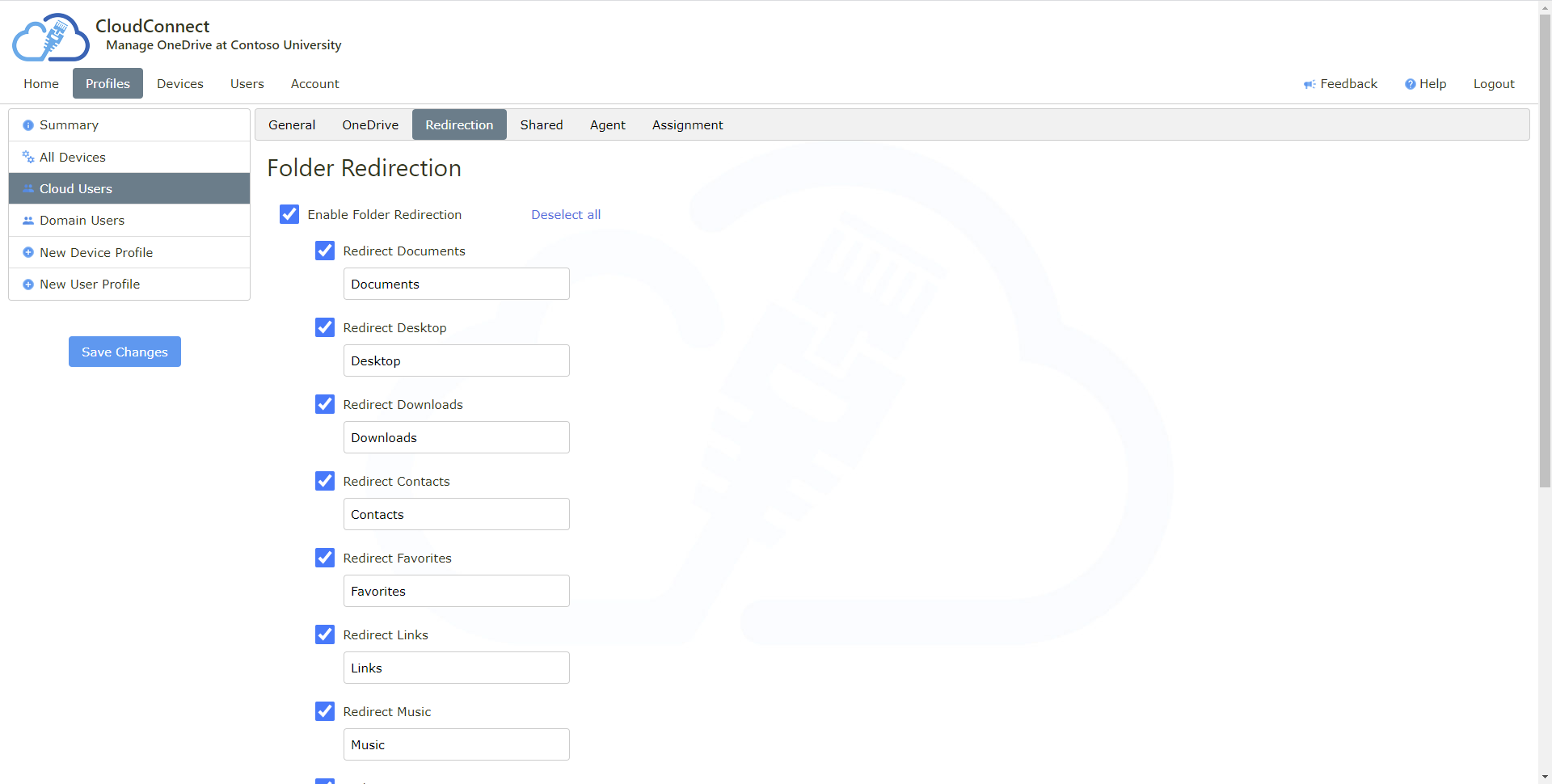Click the New Device Profile plus icon
This screenshot has height=784, width=1552.
click(x=28, y=252)
